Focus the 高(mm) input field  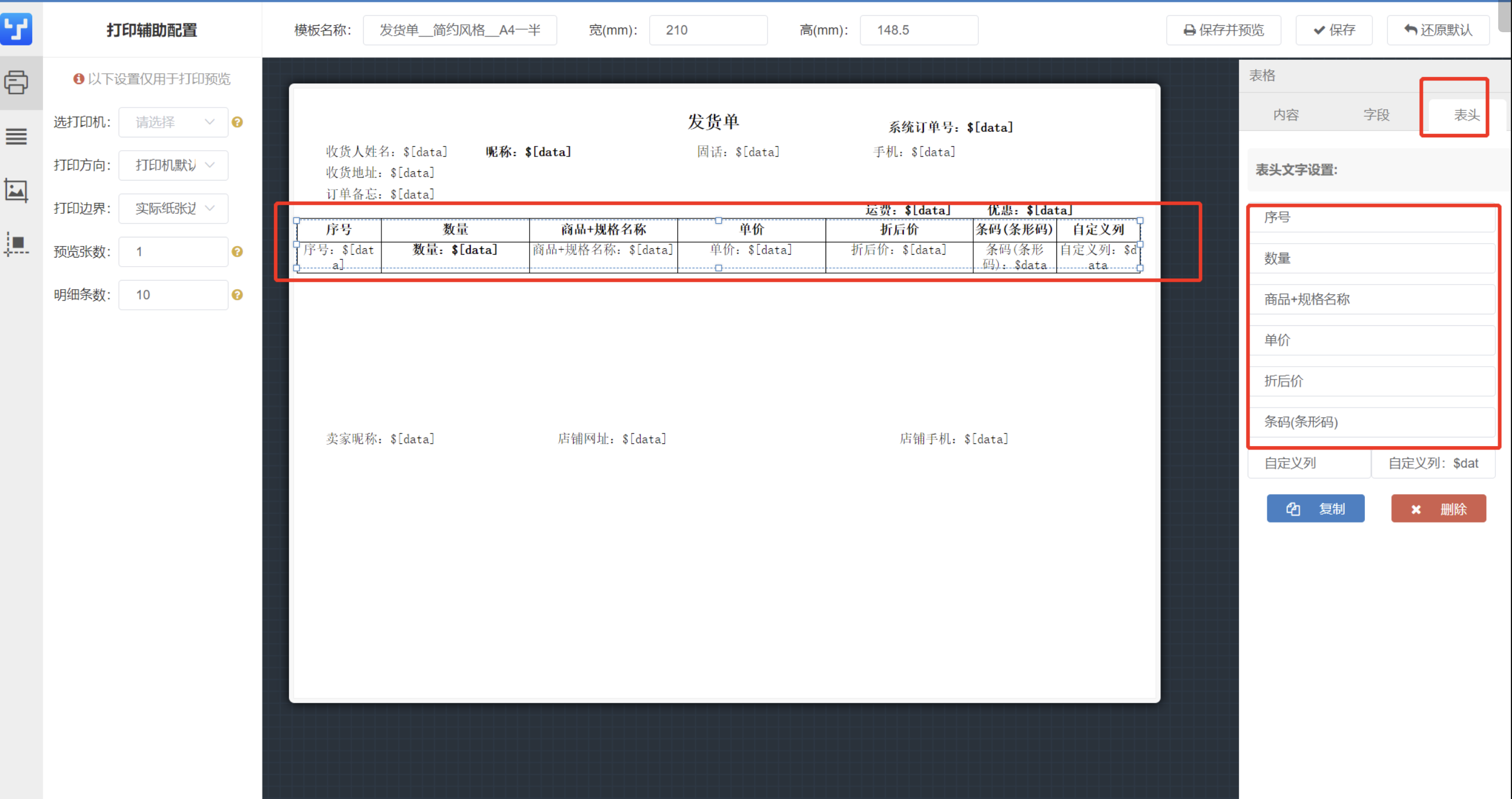pos(919,30)
